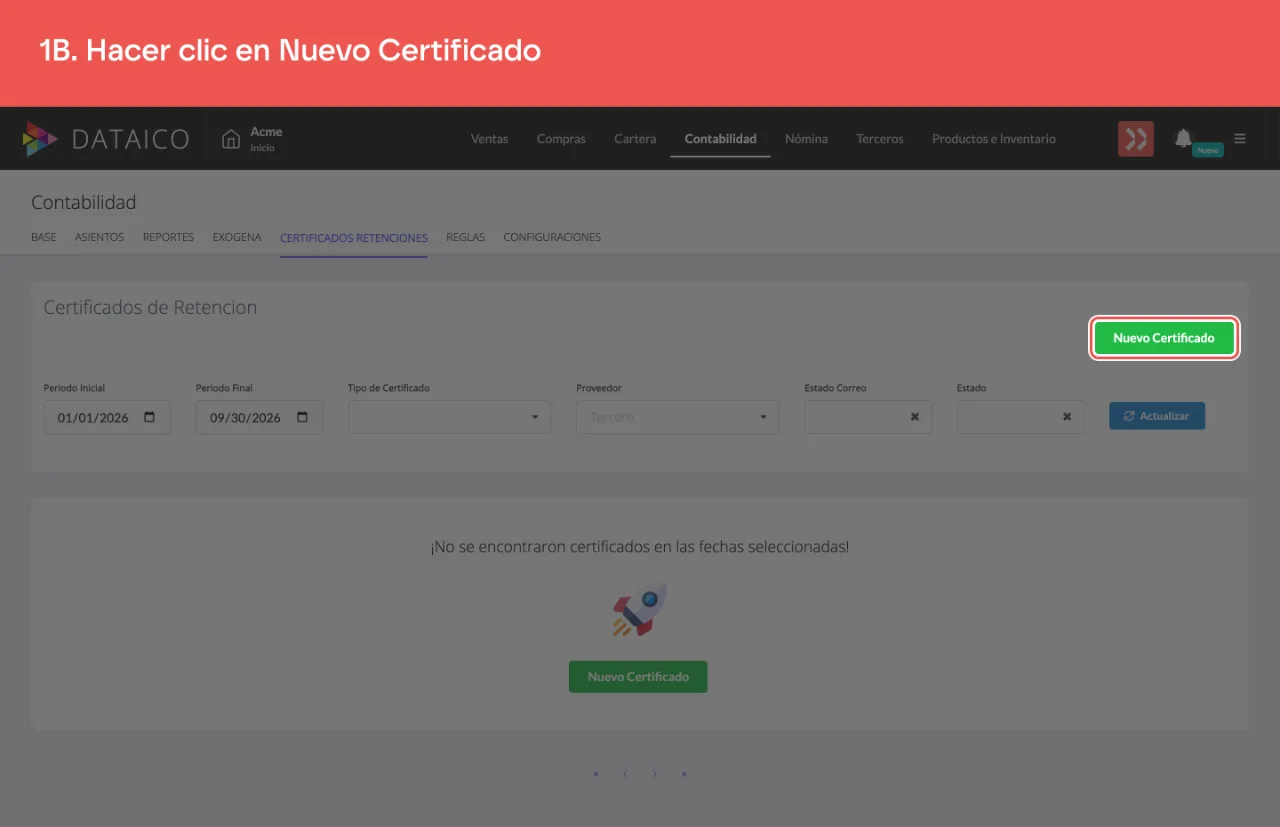Open the Terceros menu

click(880, 139)
